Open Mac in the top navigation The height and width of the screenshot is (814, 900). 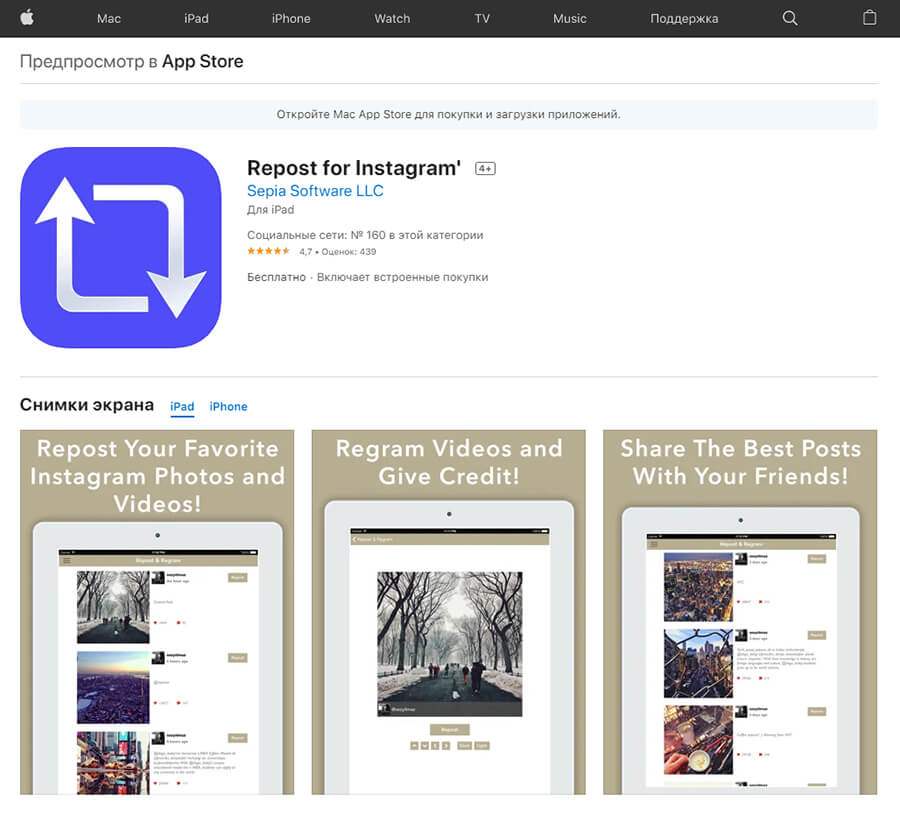click(x=108, y=18)
